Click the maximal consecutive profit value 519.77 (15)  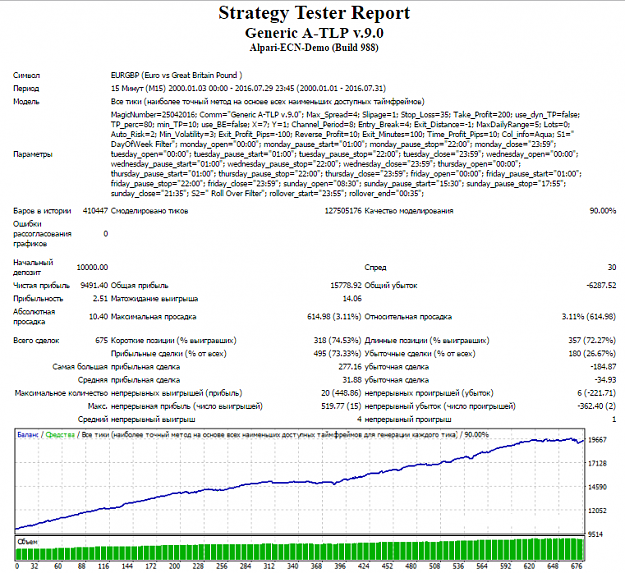[x=341, y=406]
